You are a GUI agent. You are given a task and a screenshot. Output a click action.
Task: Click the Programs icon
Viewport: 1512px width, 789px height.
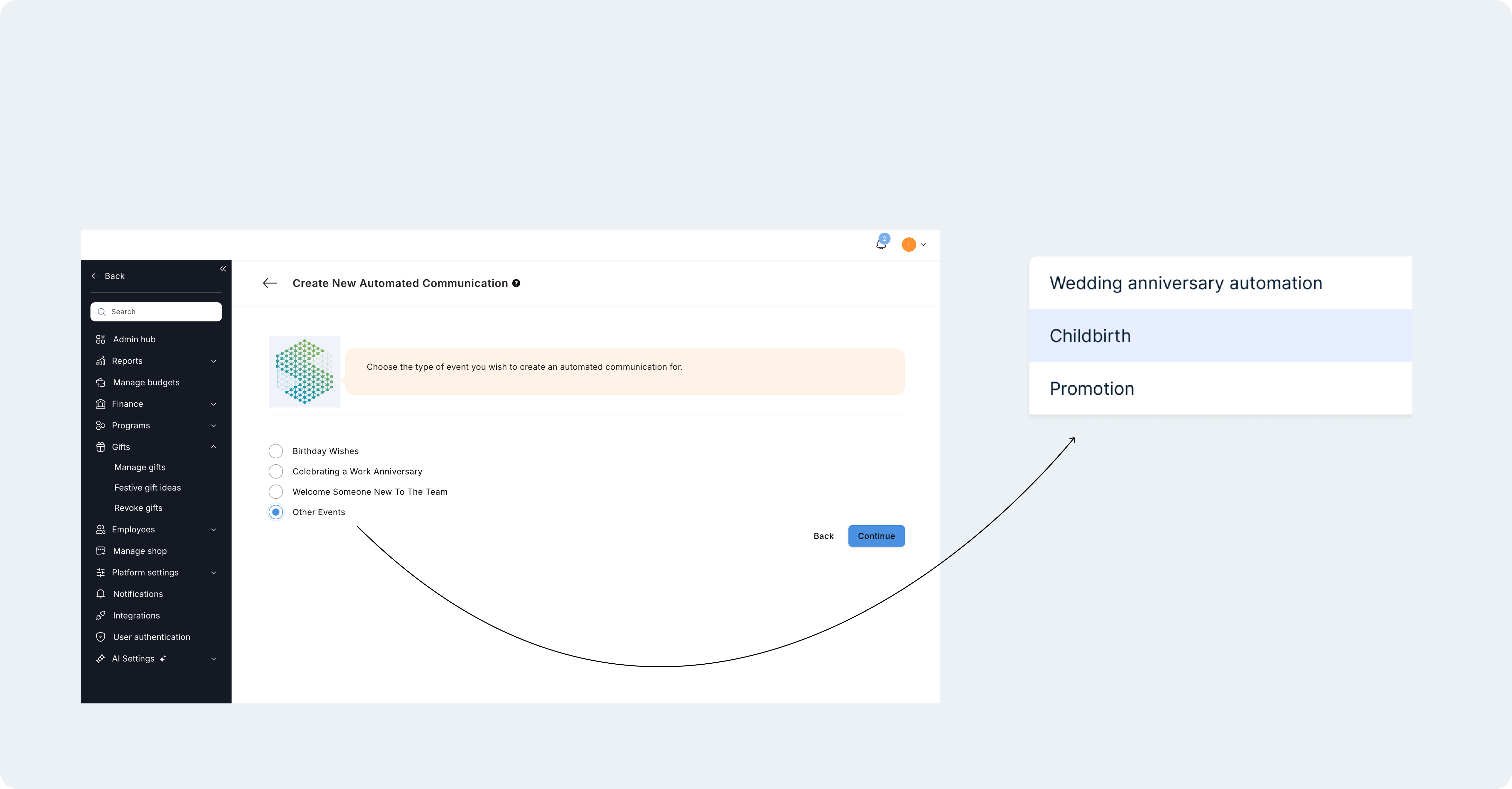[x=100, y=425]
